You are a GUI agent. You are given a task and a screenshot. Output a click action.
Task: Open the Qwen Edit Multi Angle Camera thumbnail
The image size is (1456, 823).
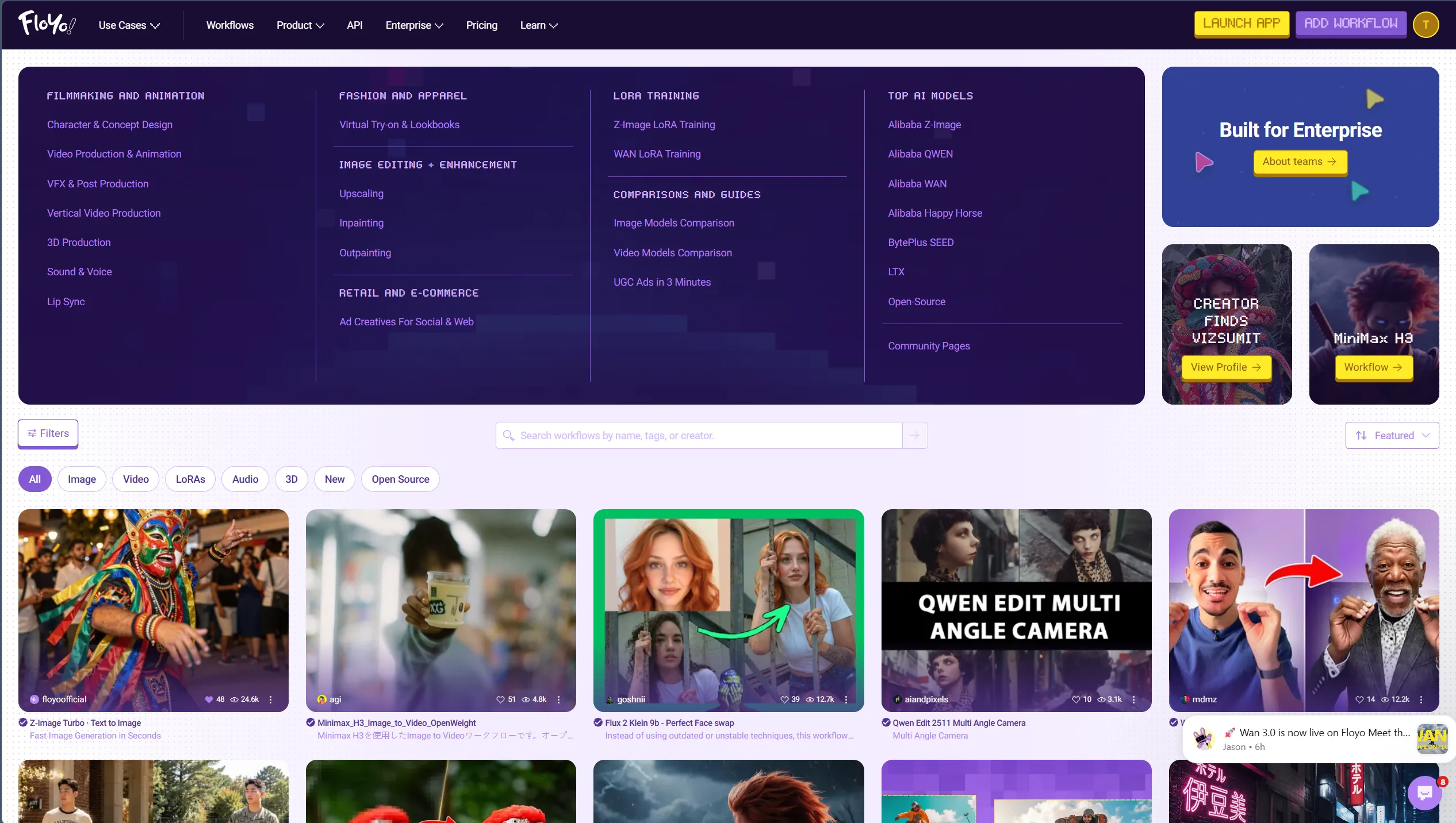(x=1016, y=610)
